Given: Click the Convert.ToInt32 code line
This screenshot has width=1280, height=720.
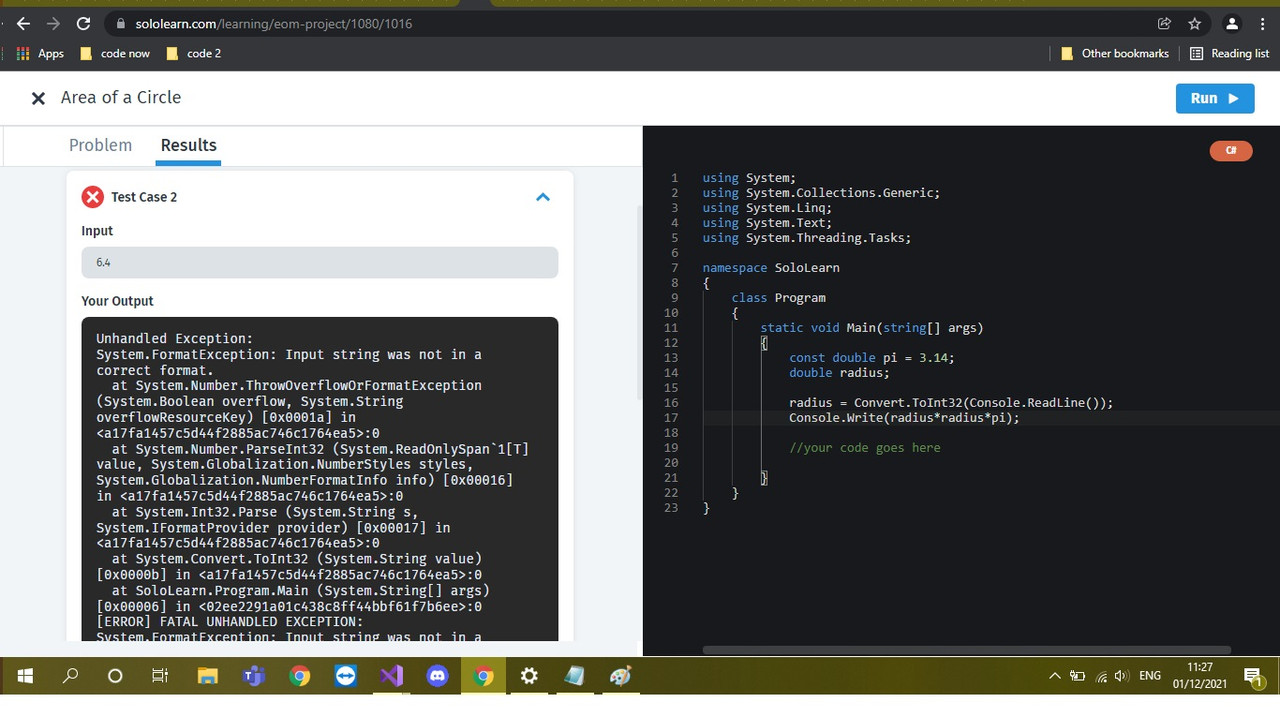Looking at the screenshot, I should [x=950, y=403].
